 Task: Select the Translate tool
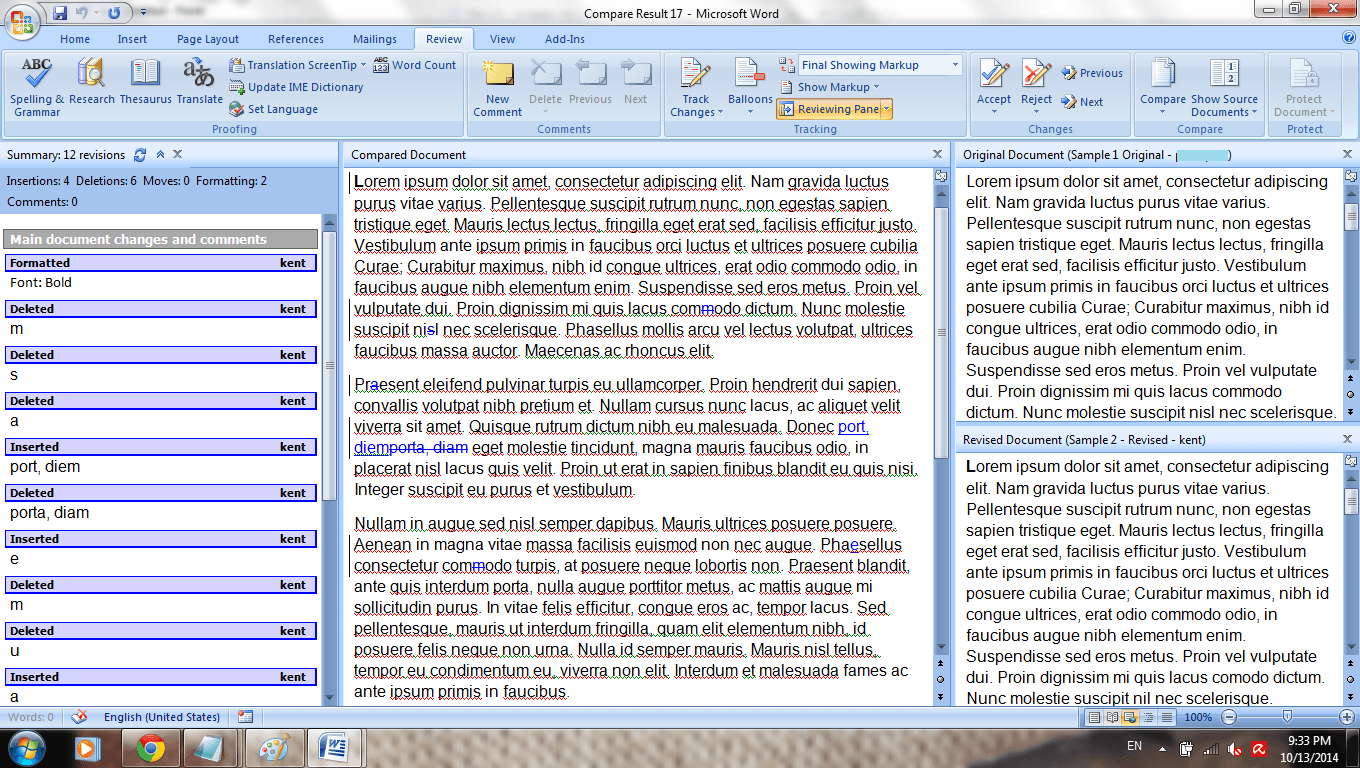[x=199, y=85]
